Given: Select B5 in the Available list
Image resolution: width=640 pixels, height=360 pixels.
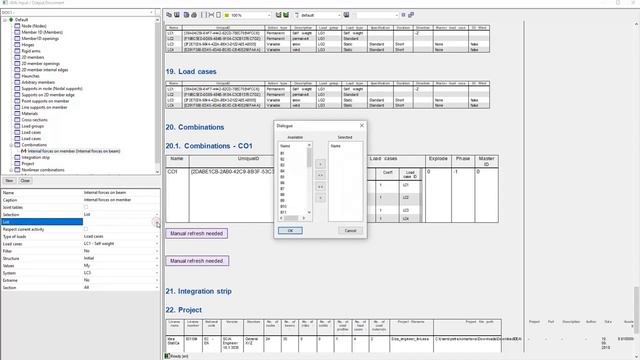Looking at the screenshot, I should [282, 177].
